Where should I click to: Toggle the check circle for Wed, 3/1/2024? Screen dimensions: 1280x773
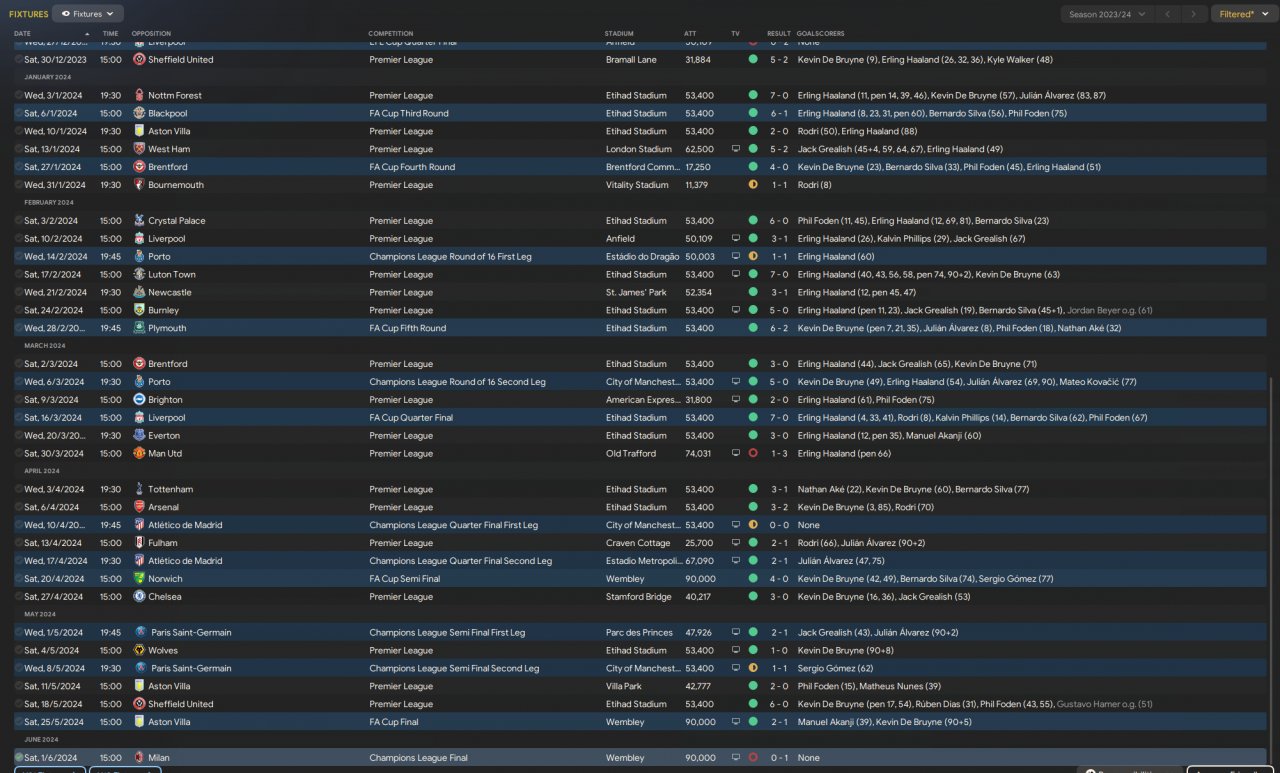pyautogui.click(x=19, y=95)
